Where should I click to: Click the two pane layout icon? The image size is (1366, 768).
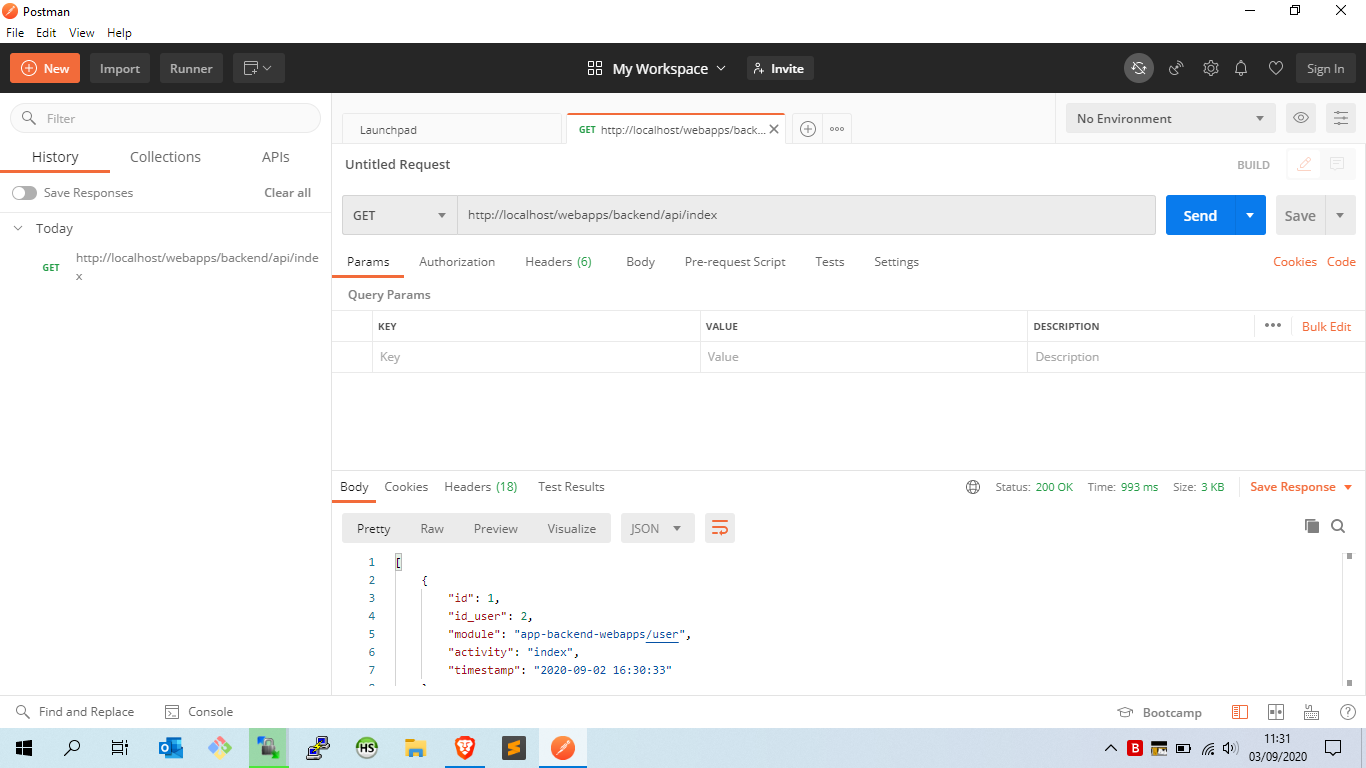(x=1275, y=712)
